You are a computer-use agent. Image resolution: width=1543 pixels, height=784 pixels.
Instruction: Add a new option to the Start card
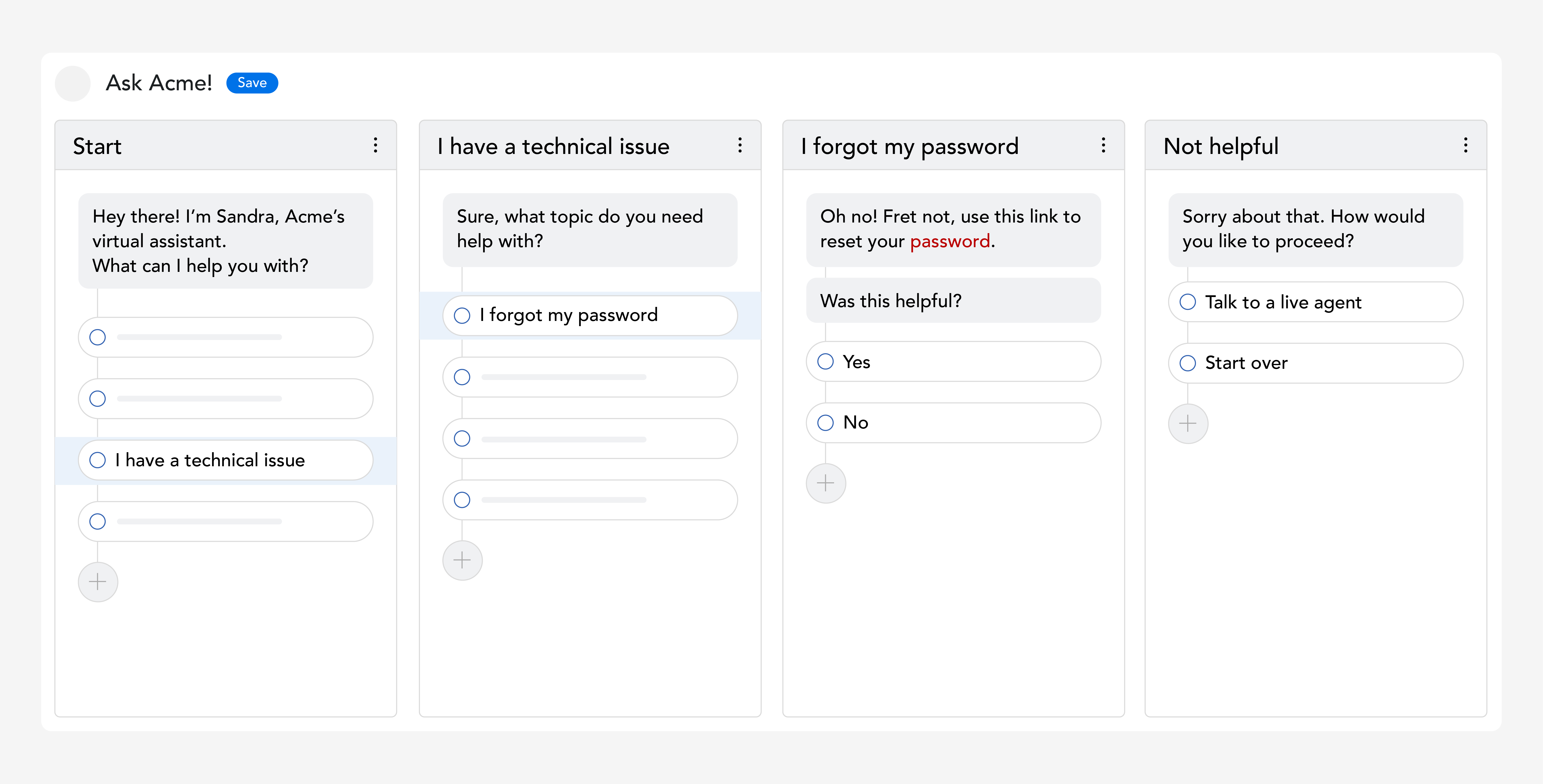(98, 581)
